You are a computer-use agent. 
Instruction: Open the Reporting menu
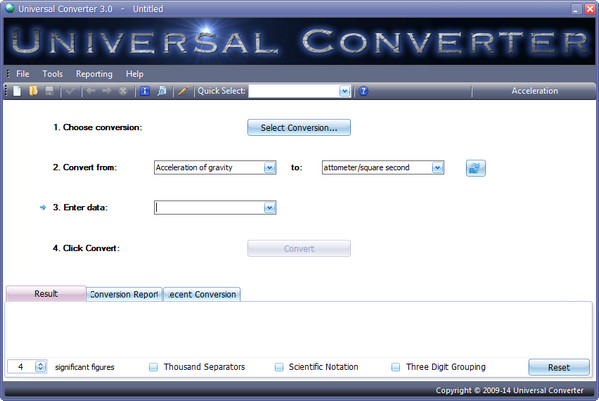pyautogui.click(x=94, y=74)
